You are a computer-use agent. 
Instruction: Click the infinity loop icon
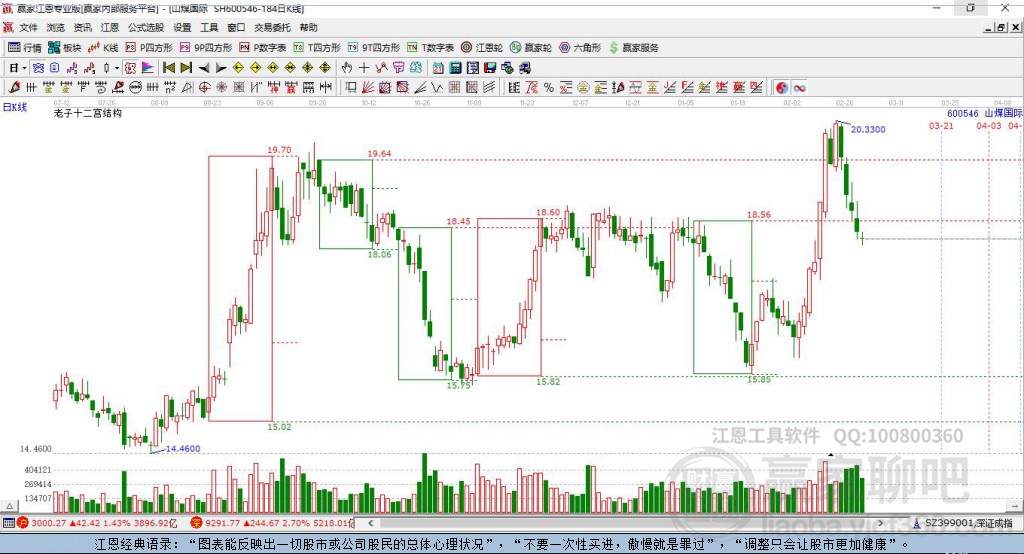(799, 88)
